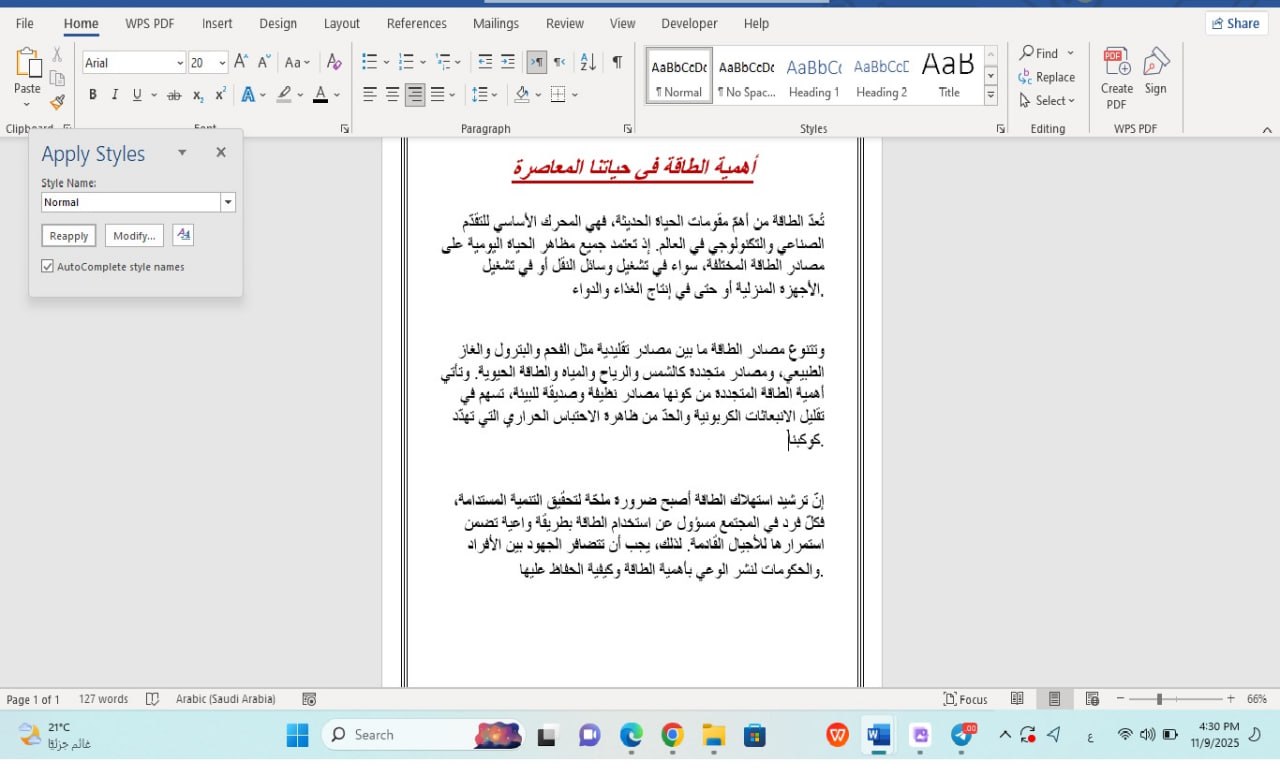Shrink font size icon
Viewport: 1280px width, 776px height.
point(264,62)
